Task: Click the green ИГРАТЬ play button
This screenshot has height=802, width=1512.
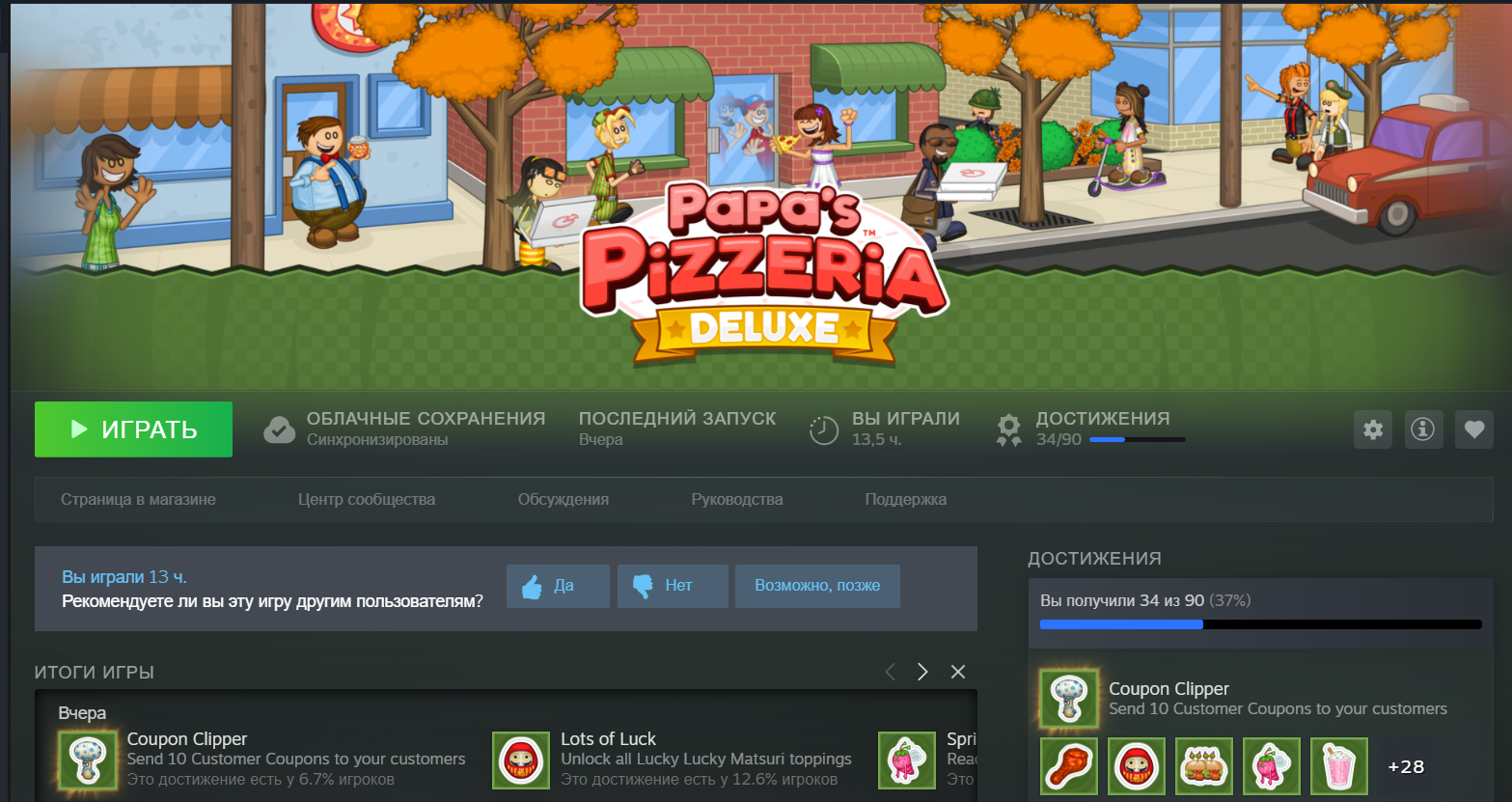Action: click(133, 429)
